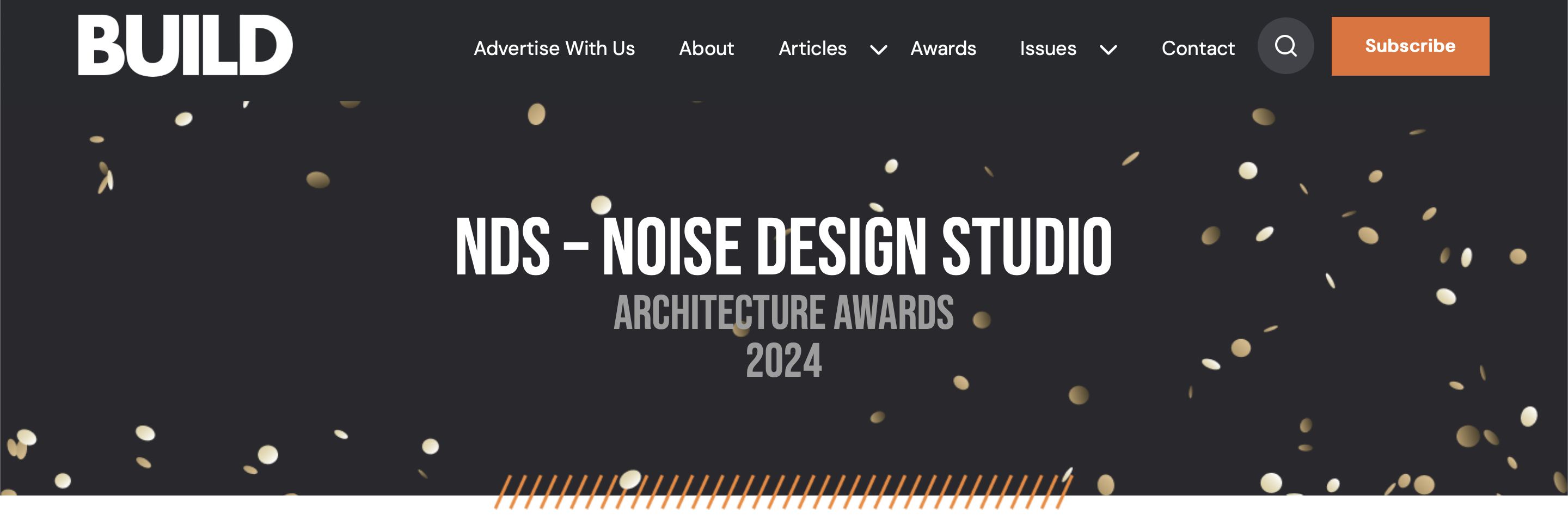Select the Architecture Awards subtitle text

pos(784,313)
